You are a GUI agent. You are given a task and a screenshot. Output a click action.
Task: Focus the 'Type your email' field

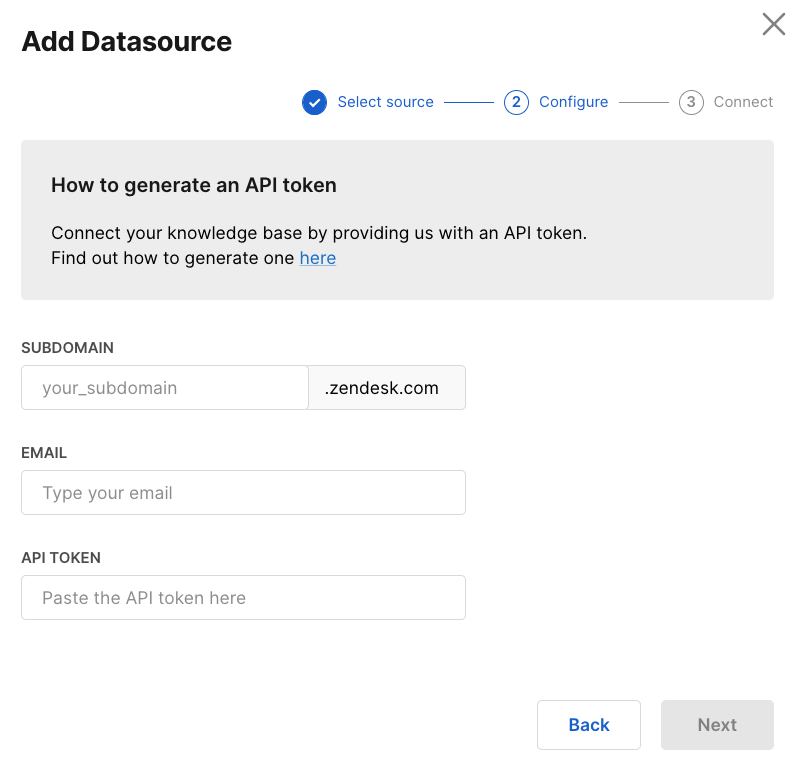[243, 493]
